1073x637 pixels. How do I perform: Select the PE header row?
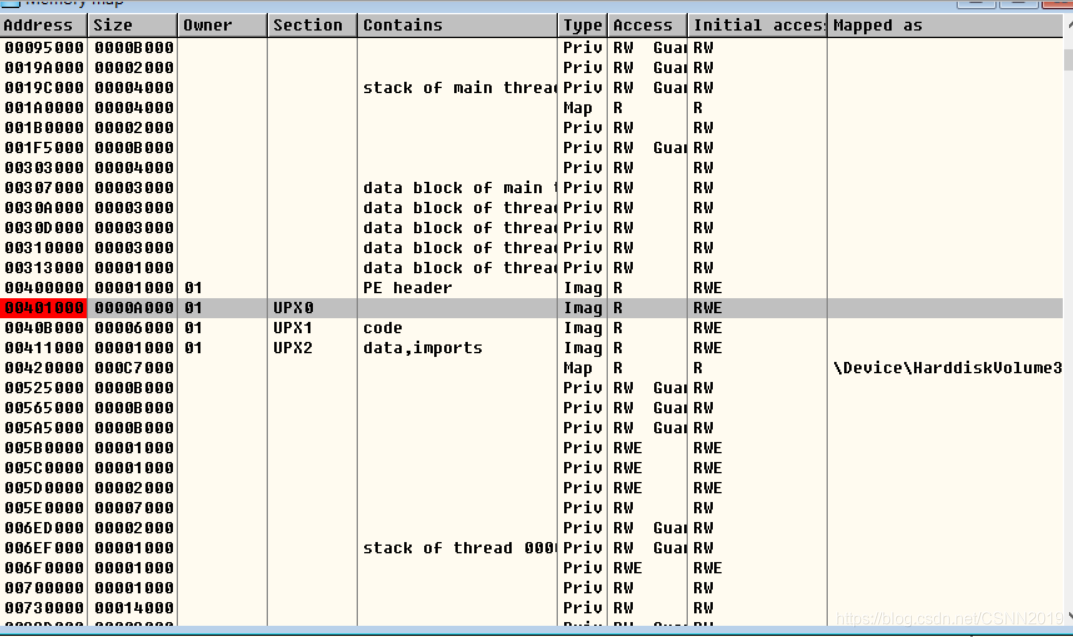point(532,288)
